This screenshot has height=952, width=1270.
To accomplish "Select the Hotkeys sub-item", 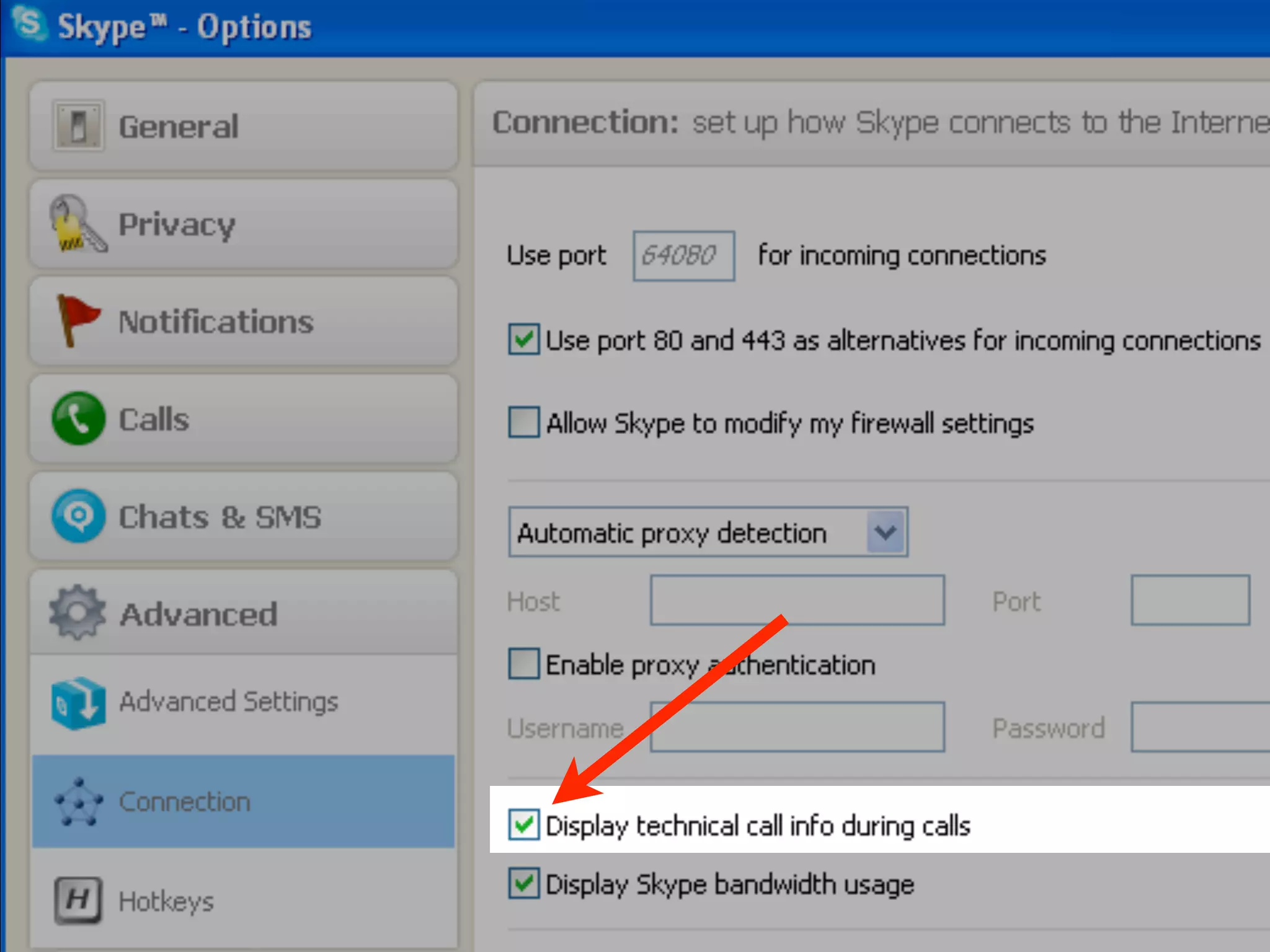I will coord(243,900).
